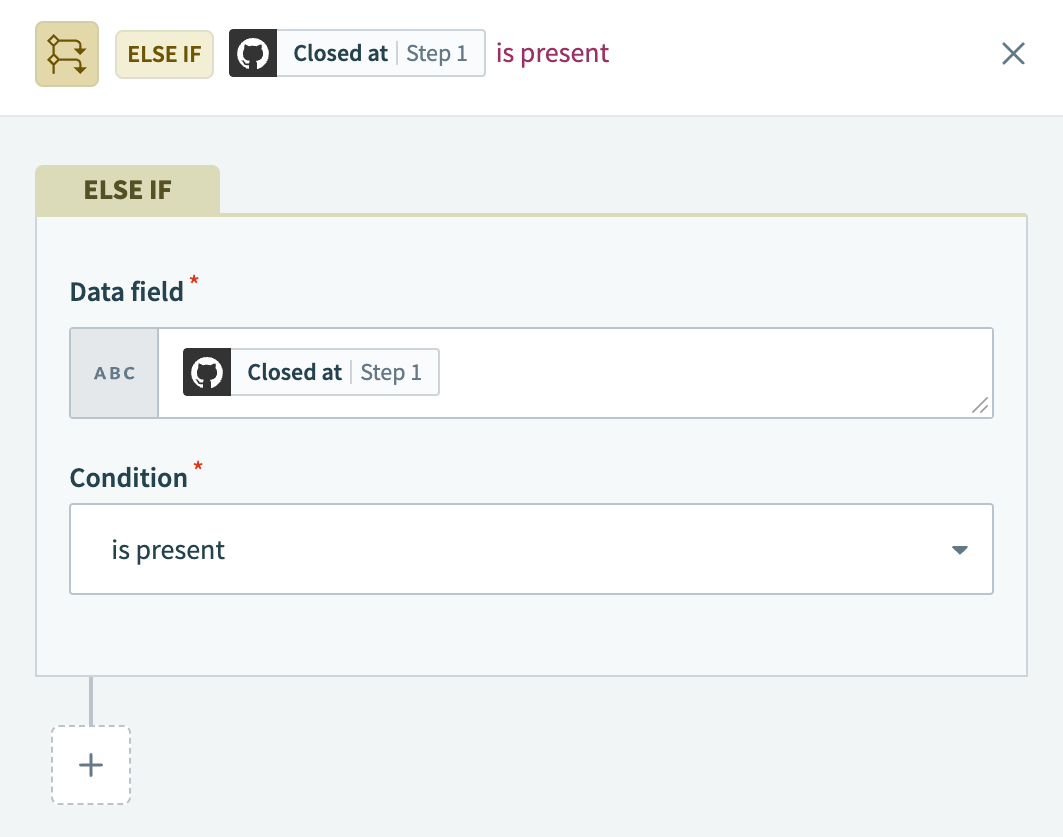Screen dimensions: 1063x837
Task: Click the X icon to close the editor
Action: pos(1013,53)
